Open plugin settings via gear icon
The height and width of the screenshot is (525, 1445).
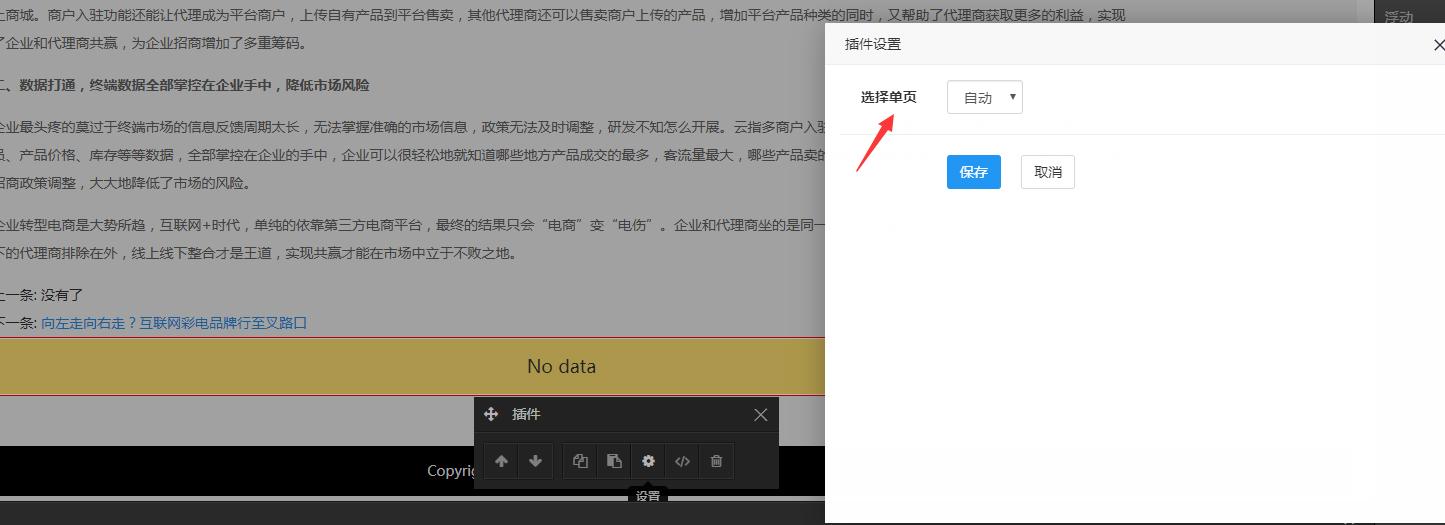coord(648,461)
